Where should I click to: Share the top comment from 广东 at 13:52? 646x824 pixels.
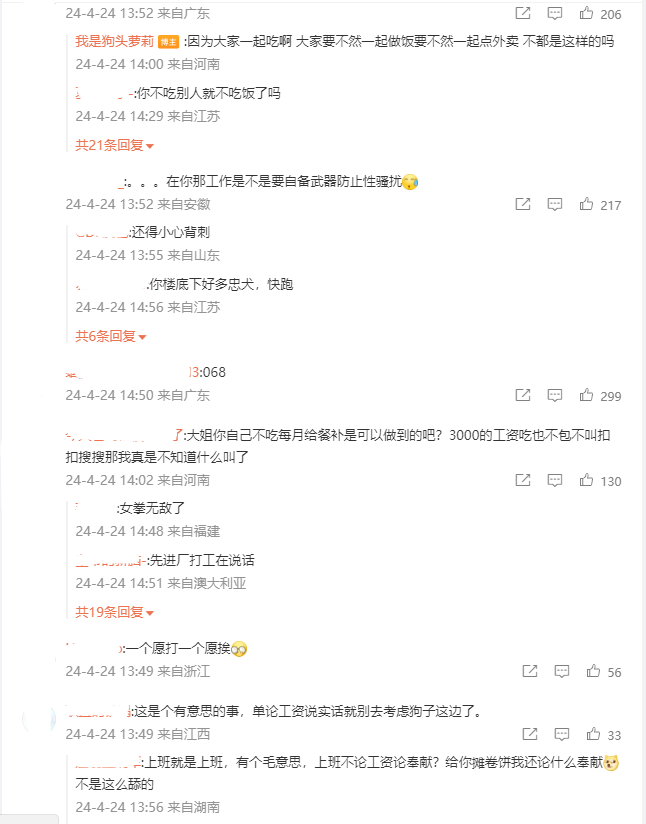tap(522, 13)
